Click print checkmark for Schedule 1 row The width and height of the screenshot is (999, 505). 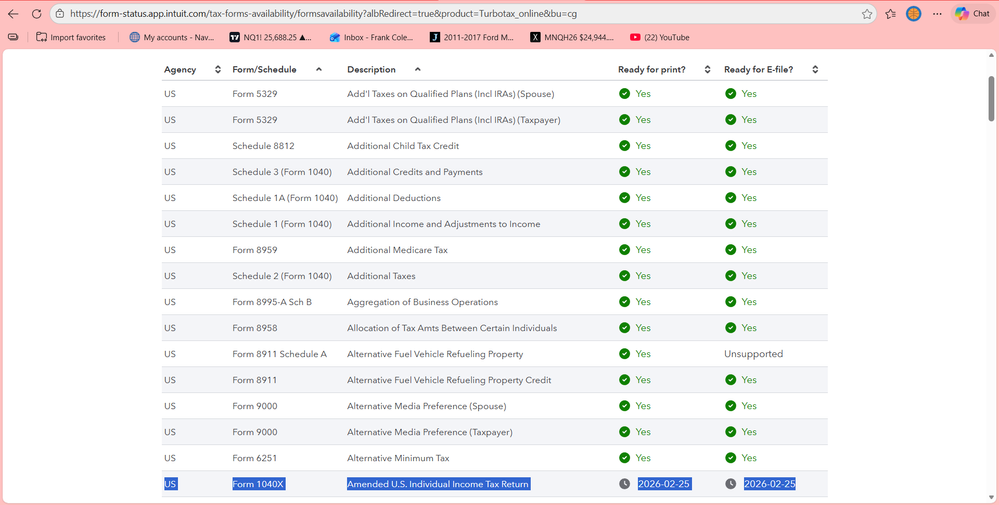tap(624, 224)
